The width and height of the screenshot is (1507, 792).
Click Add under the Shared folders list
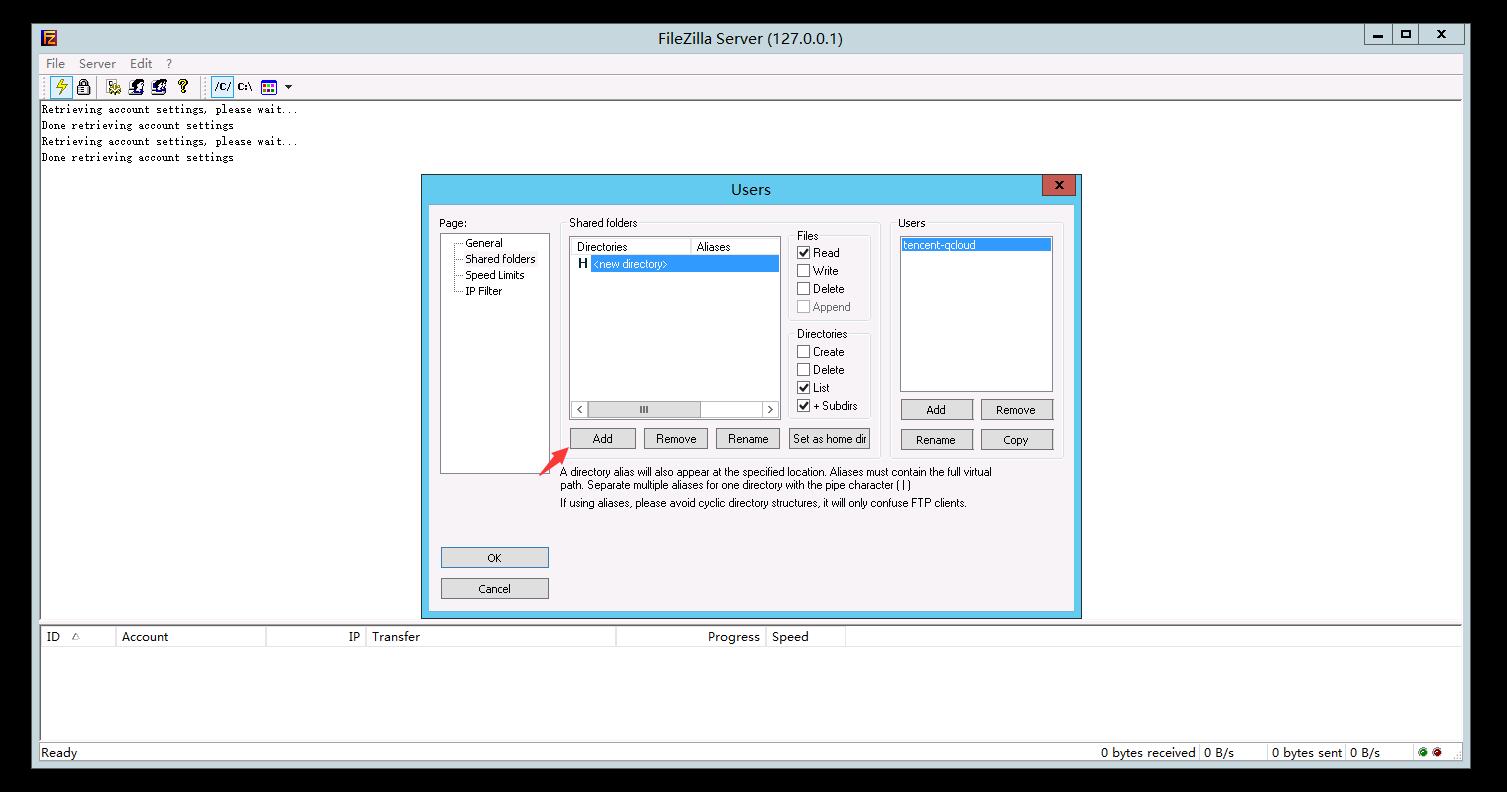point(602,439)
